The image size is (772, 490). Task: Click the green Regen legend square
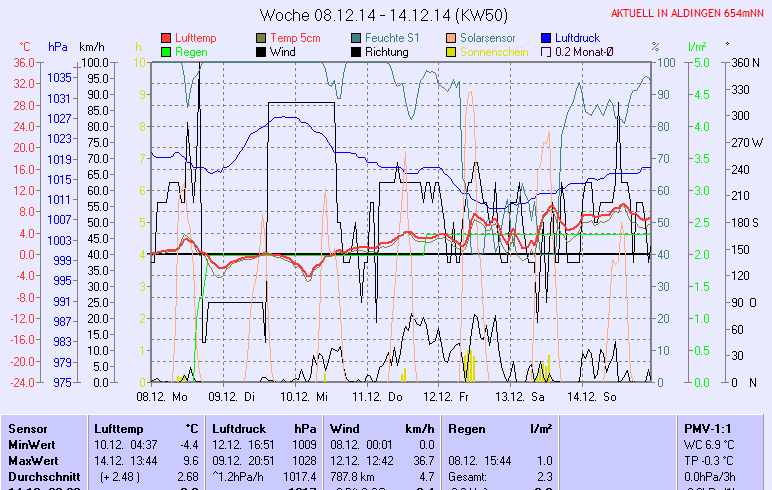(x=167, y=52)
